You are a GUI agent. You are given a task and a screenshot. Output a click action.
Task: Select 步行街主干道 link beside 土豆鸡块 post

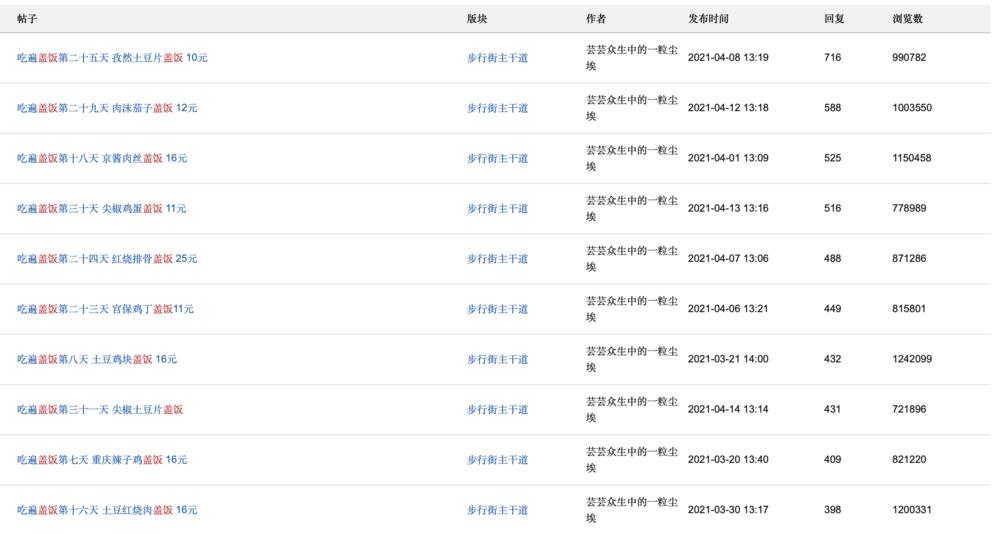click(497, 359)
